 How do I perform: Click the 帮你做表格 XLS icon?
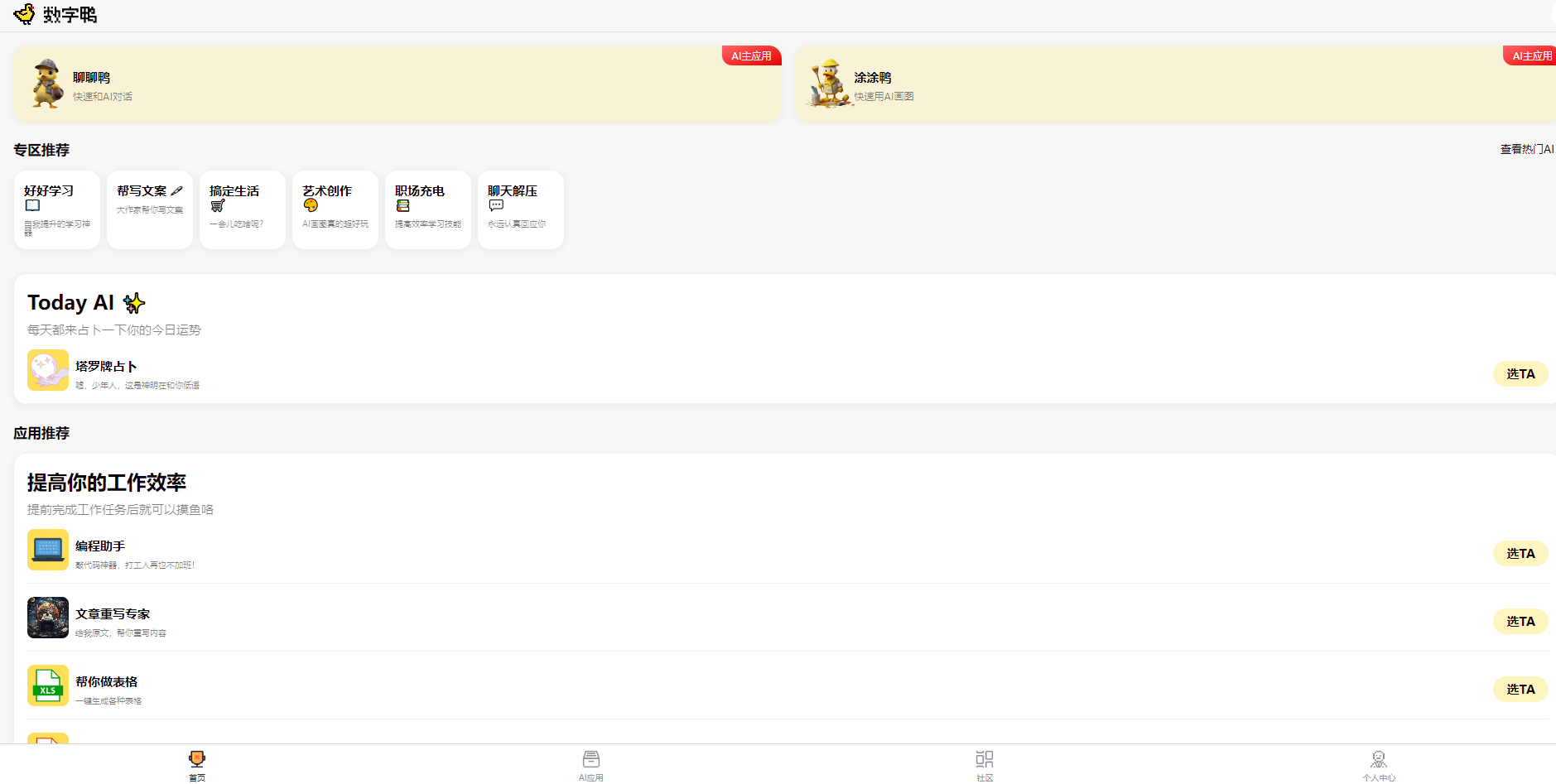[48, 685]
